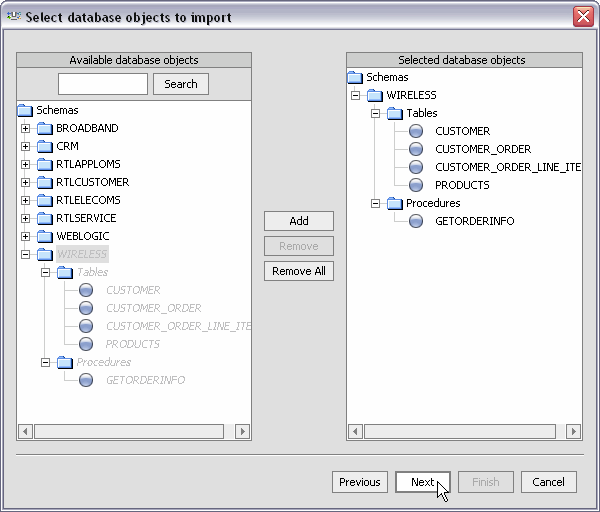Click the CUSTOMER_ORDER table icon in Selected objects
Viewport: 600px width, 512px height.
416,149
